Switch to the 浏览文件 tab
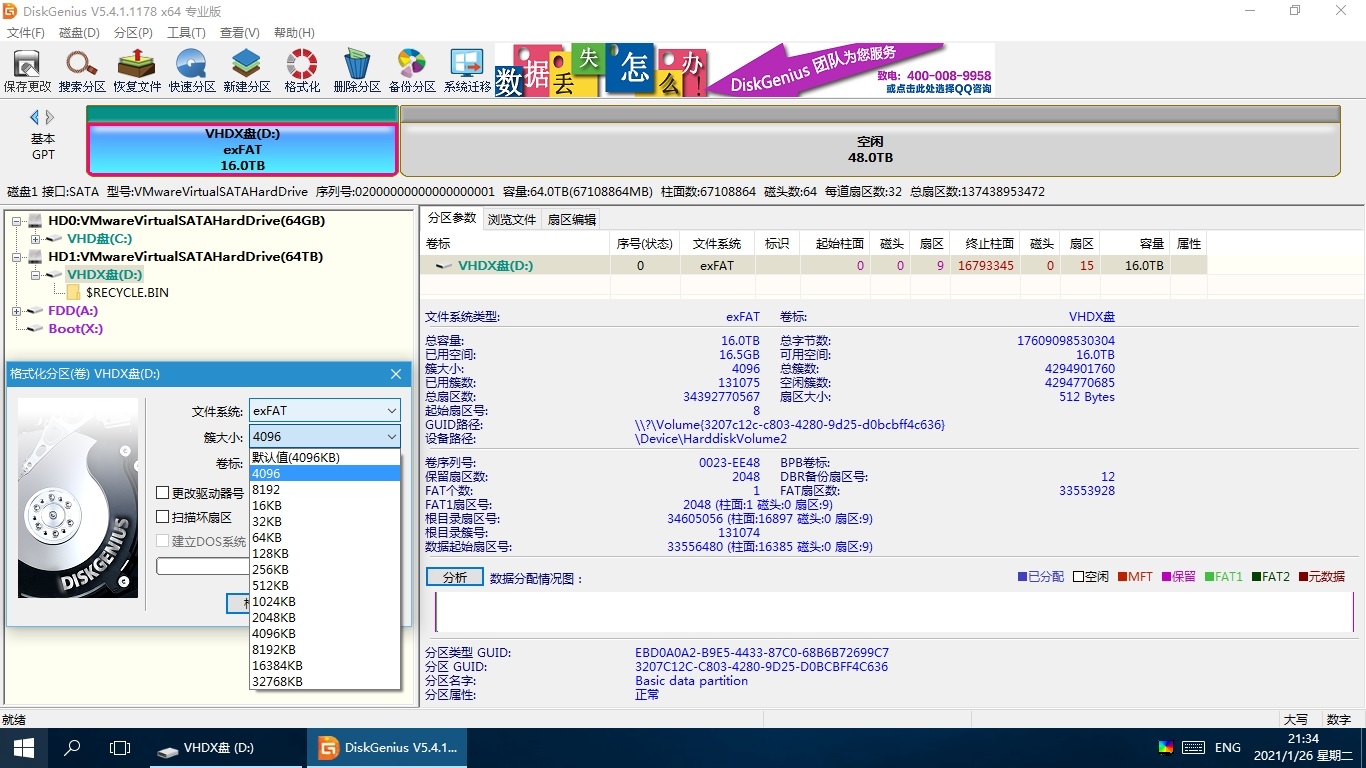The height and width of the screenshot is (768, 1366). 512,220
